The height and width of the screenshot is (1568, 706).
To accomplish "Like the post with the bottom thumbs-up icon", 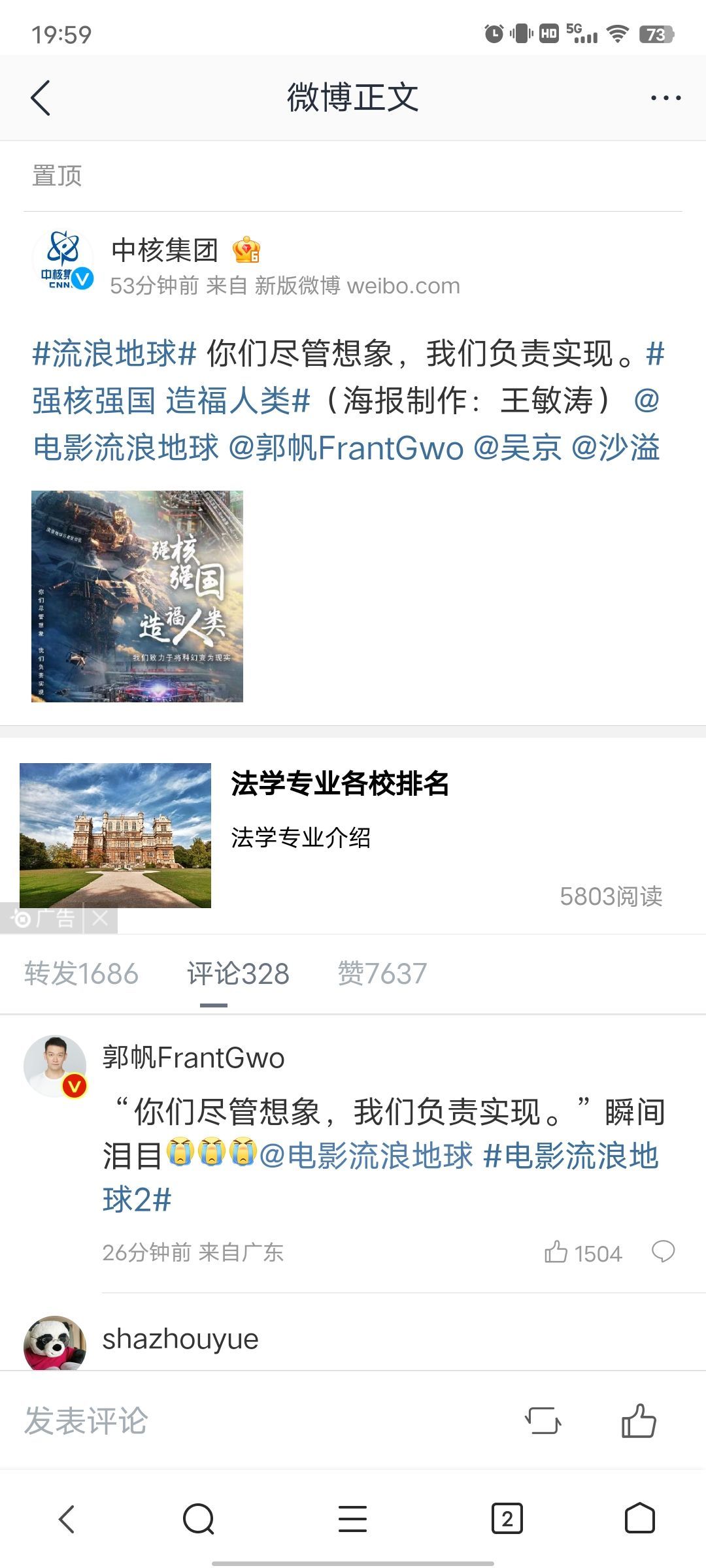I will tap(639, 1420).
